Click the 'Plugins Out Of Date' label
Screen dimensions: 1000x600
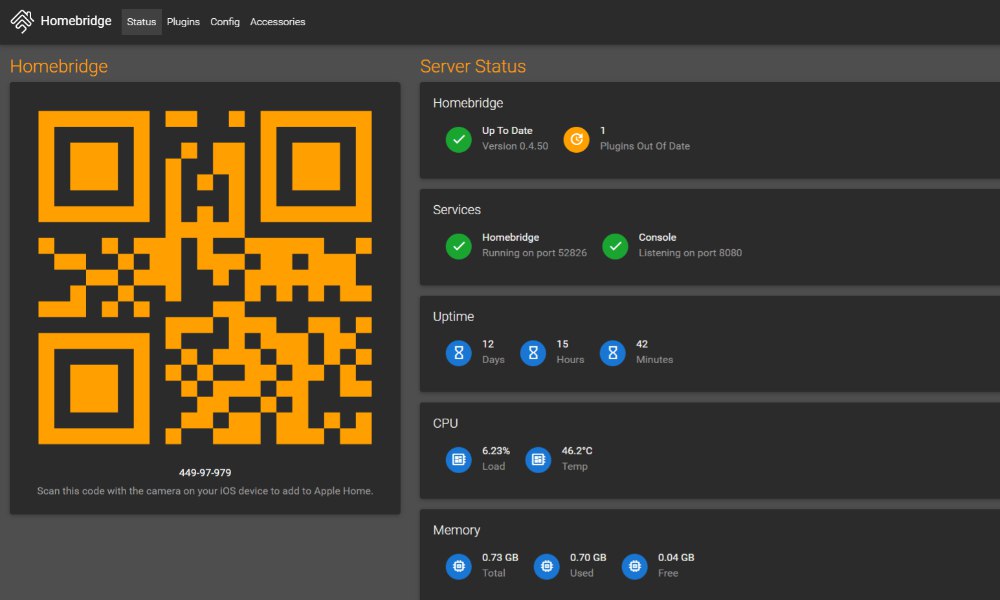(x=645, y=146)
